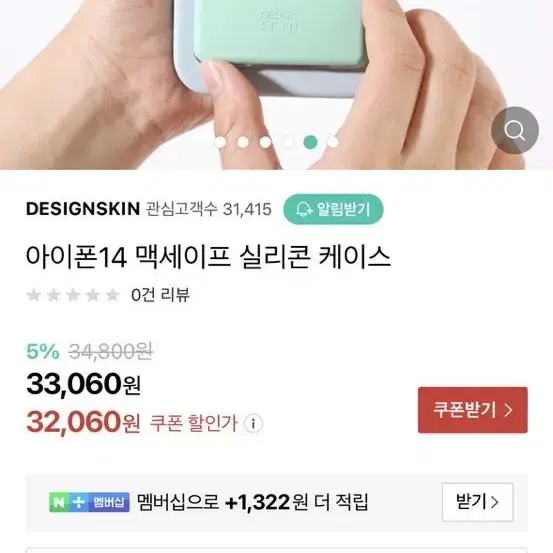Tap the magnifier zoom icon on product image
Viewport: 553px width, 553px height.
515,130
